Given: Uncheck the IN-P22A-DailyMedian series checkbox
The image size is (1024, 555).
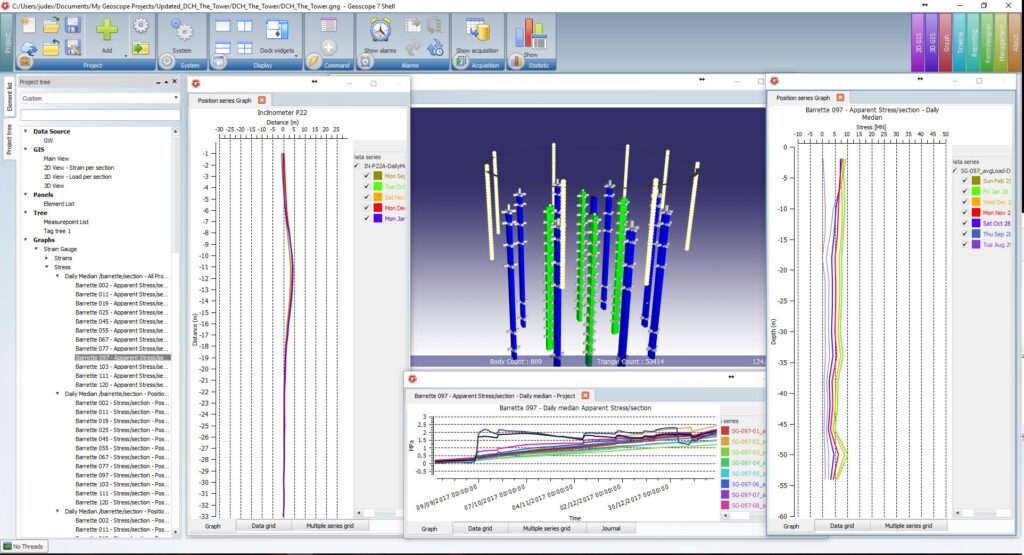Looking at the screenshot, I should [357, 166].
